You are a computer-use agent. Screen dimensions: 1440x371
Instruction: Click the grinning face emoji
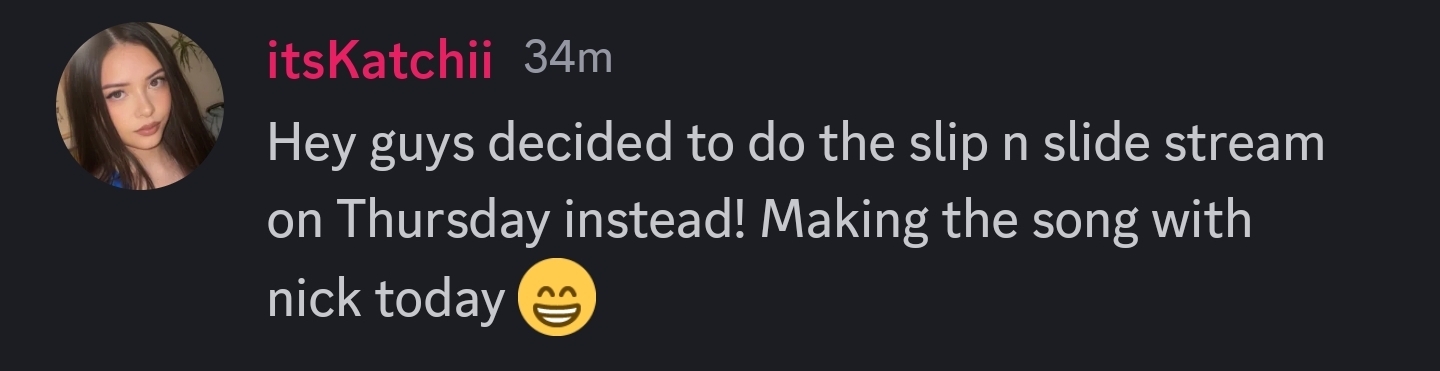point(557,297)
